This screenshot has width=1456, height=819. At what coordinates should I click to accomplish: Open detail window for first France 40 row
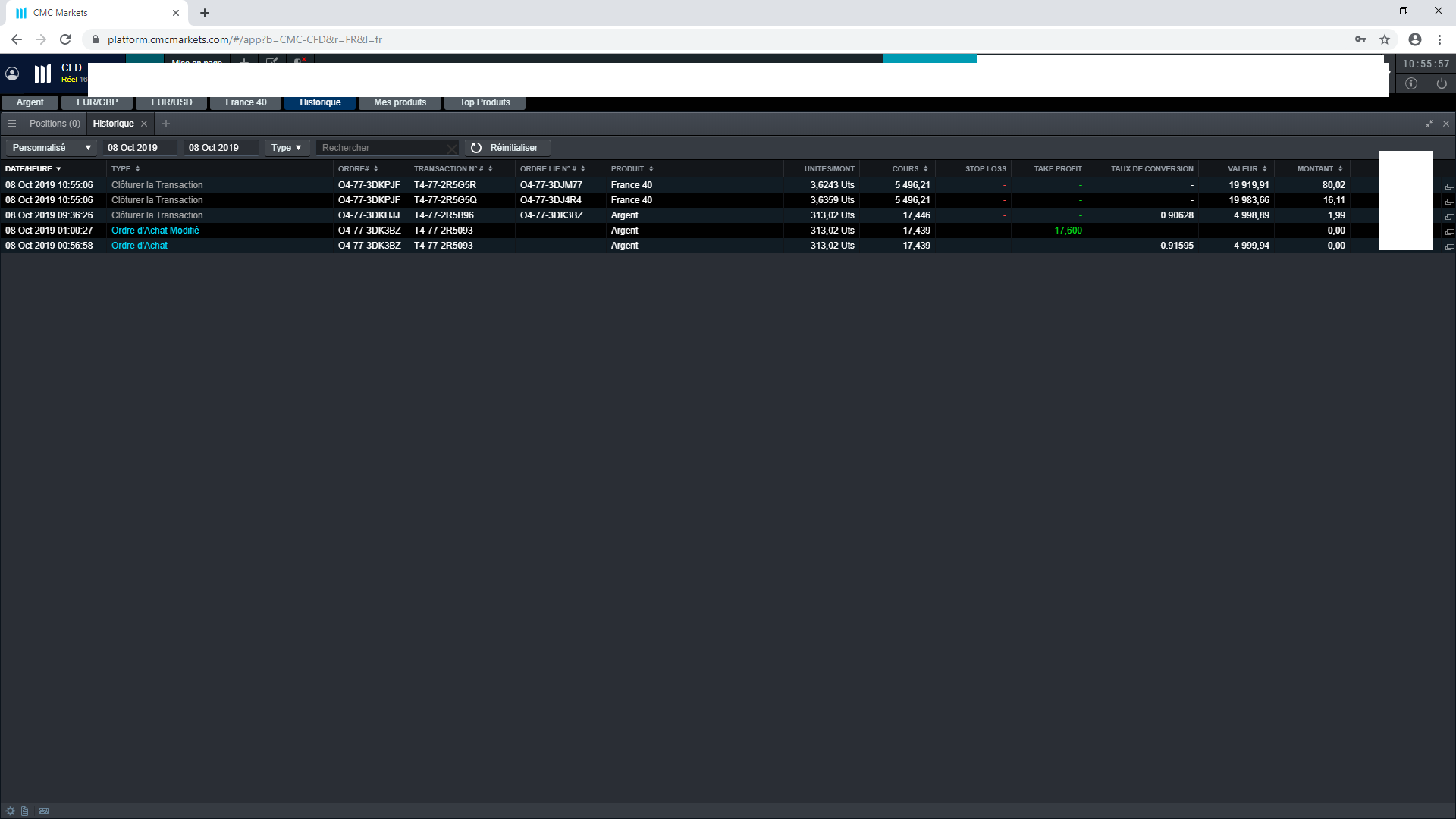[x=1449, y=186]
